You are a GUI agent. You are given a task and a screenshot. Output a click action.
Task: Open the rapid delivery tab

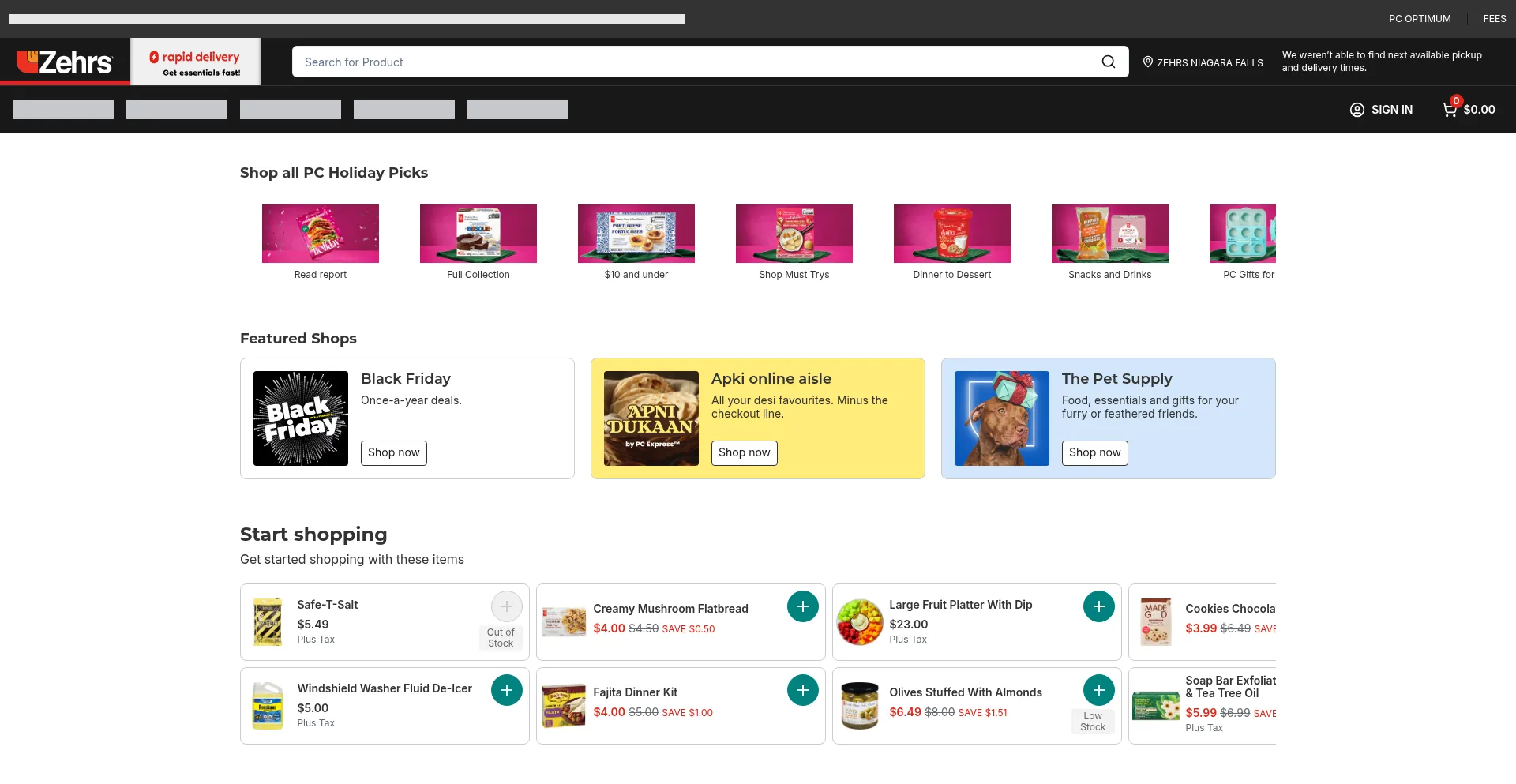click(x=195, y=62)
